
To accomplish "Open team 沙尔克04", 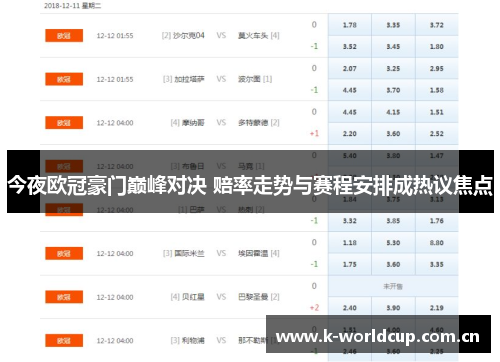I will pos(189,36).
